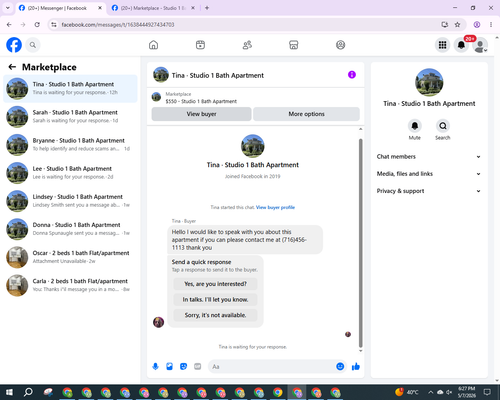Attach a file with the photo icon
The image size is (500, 400).
[x=169, y=367]
